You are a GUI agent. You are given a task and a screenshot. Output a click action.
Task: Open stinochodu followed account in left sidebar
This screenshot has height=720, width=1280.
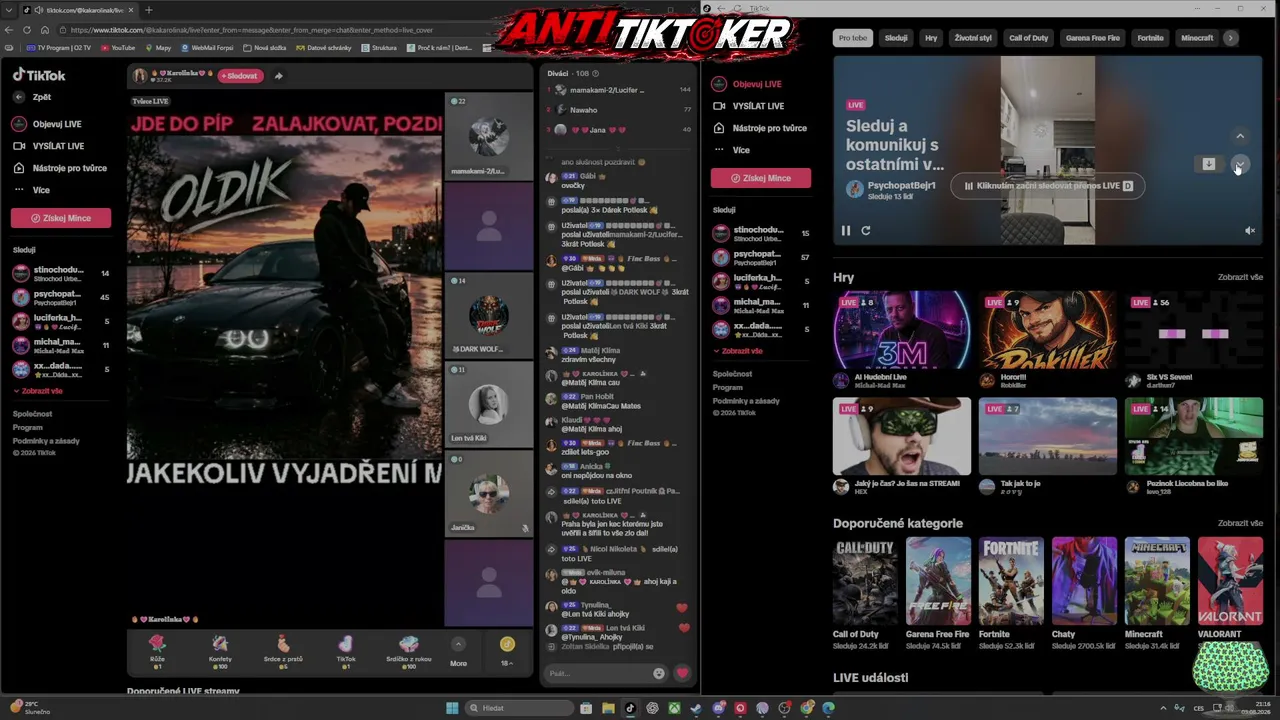click(61, 273)
